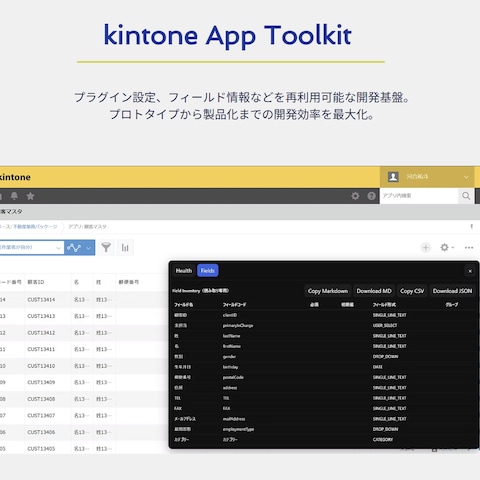Image resolution: width=480 pixels, height=480 pixels.
Task: Open the three-dots more options menu
Action: [469, 248]
